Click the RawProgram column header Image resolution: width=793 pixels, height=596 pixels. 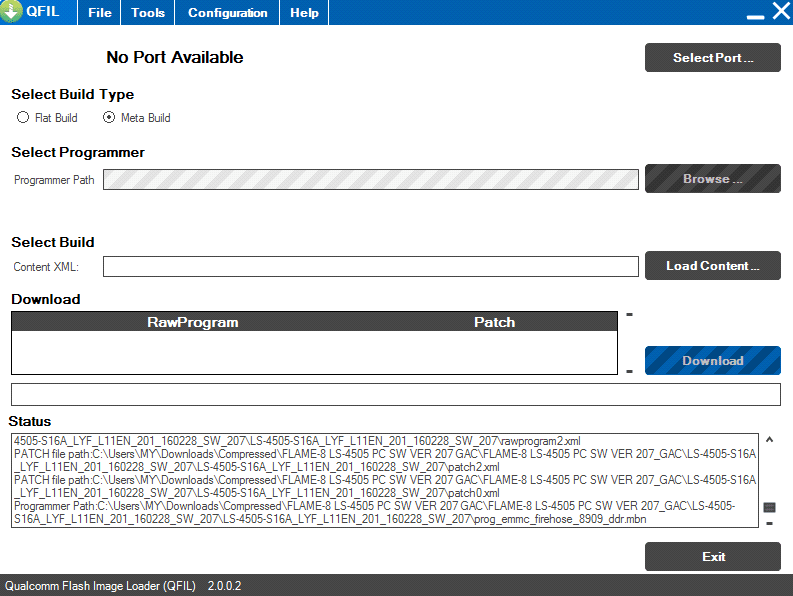click(193, 322)
